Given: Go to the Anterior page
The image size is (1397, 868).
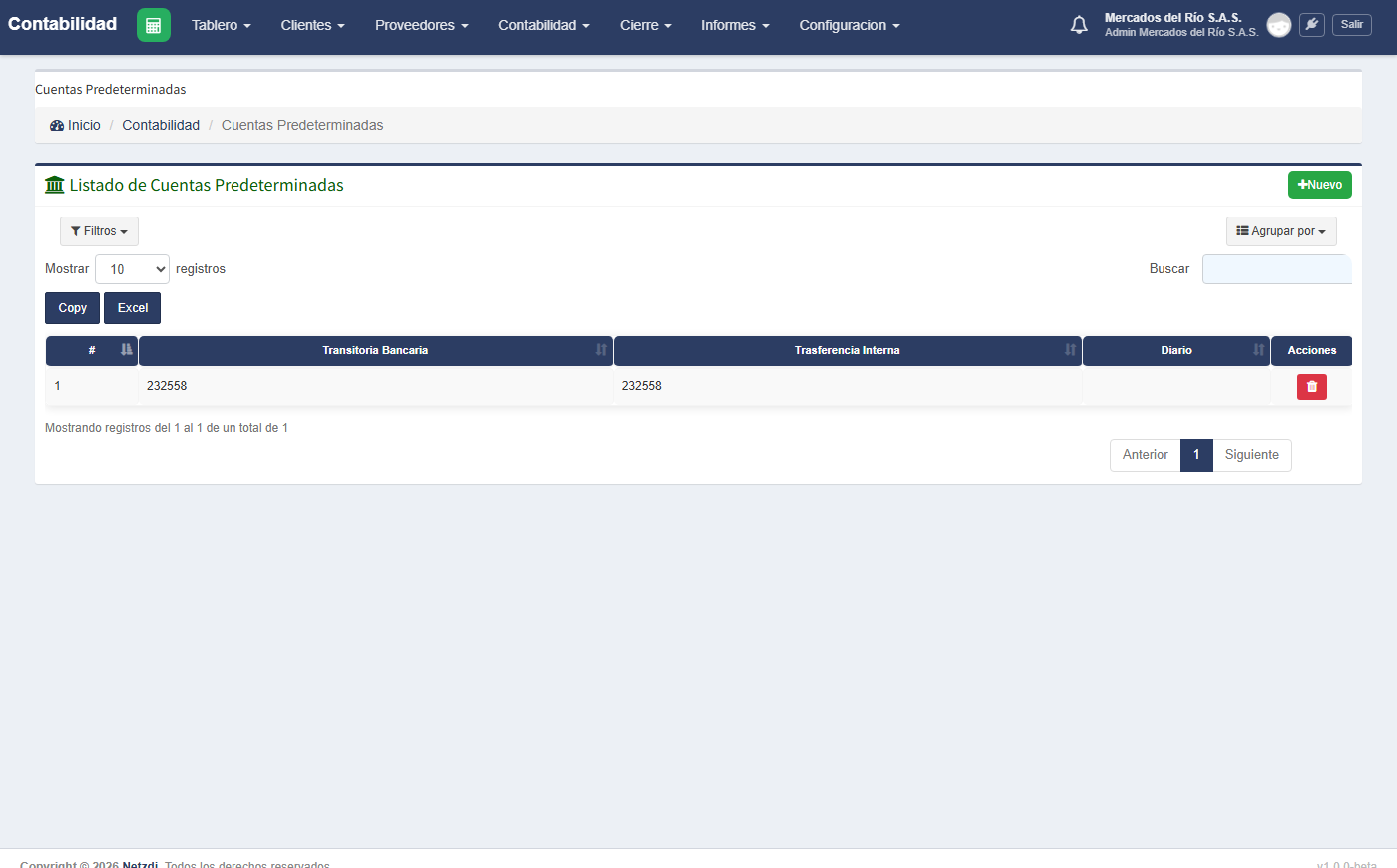Looking at the screenshot, I should click(x=1145, y=455).
